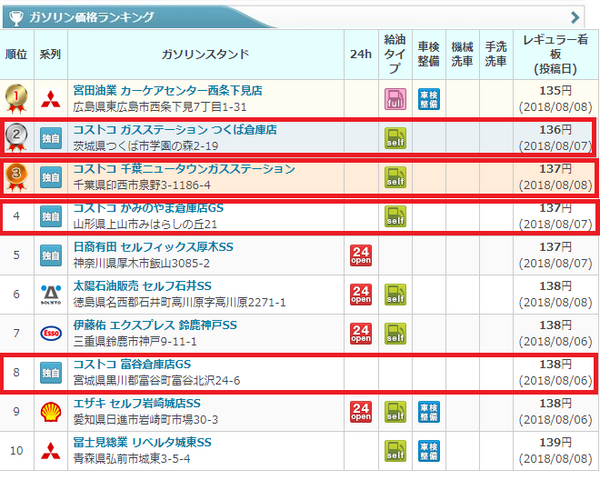This screenshot has height=480, width=600.
Task: Click the Shell brand logo in the エザキ row
Action: point(51,412)
